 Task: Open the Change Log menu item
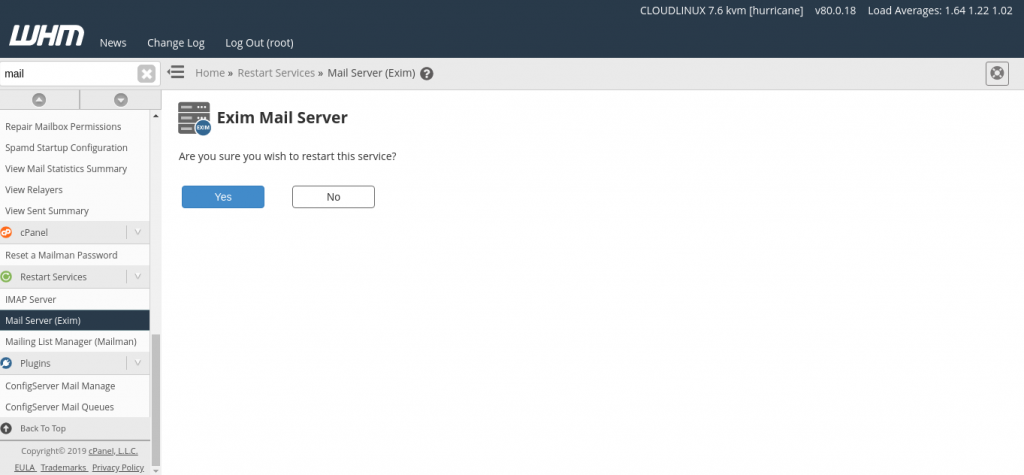[176, 42]
